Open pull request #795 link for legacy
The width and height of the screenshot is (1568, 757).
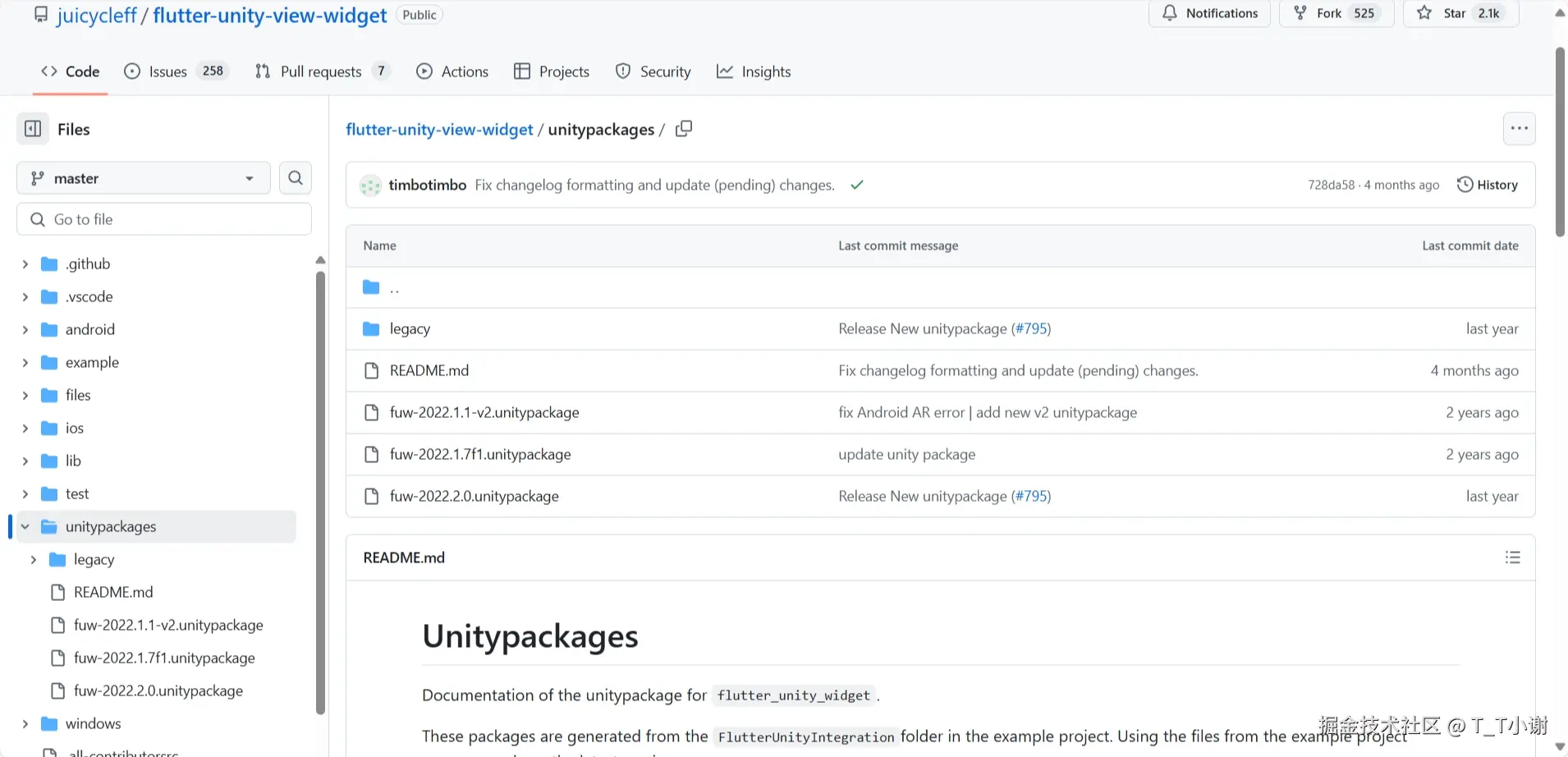coord(1030,328)
